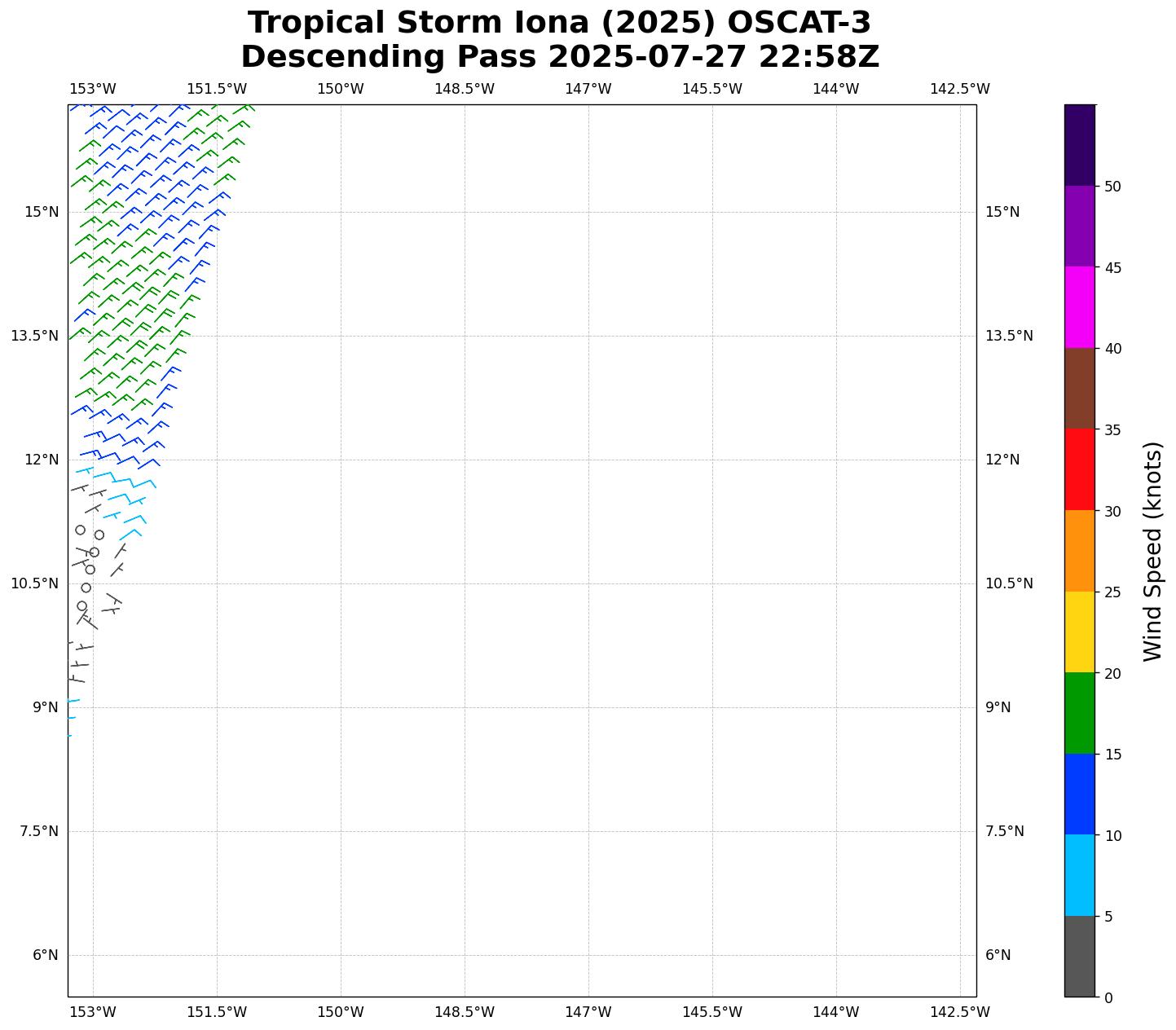Pick the gray 0–5 knot colorbar segment
This screenshot has height=1030, width=1176.
coord(1079,956)
